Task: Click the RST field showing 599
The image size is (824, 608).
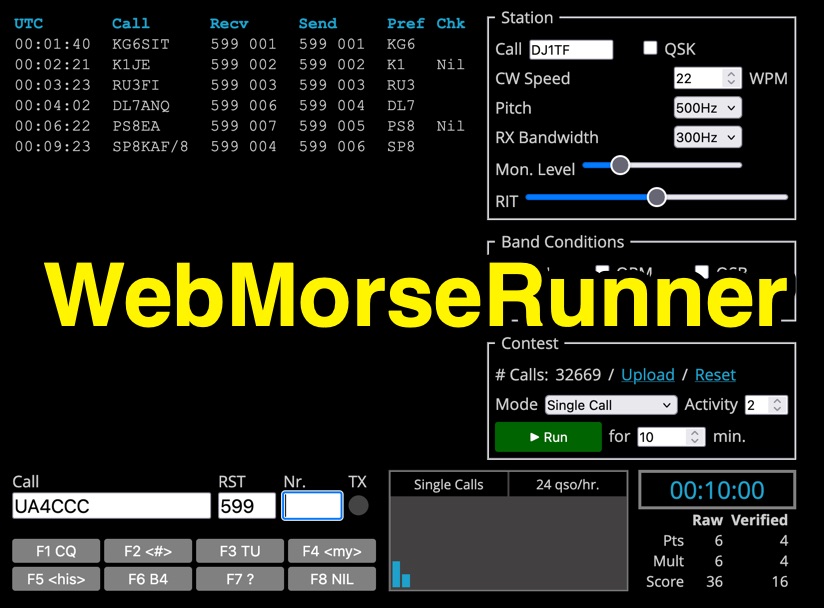Action: [x=247, y=506]
